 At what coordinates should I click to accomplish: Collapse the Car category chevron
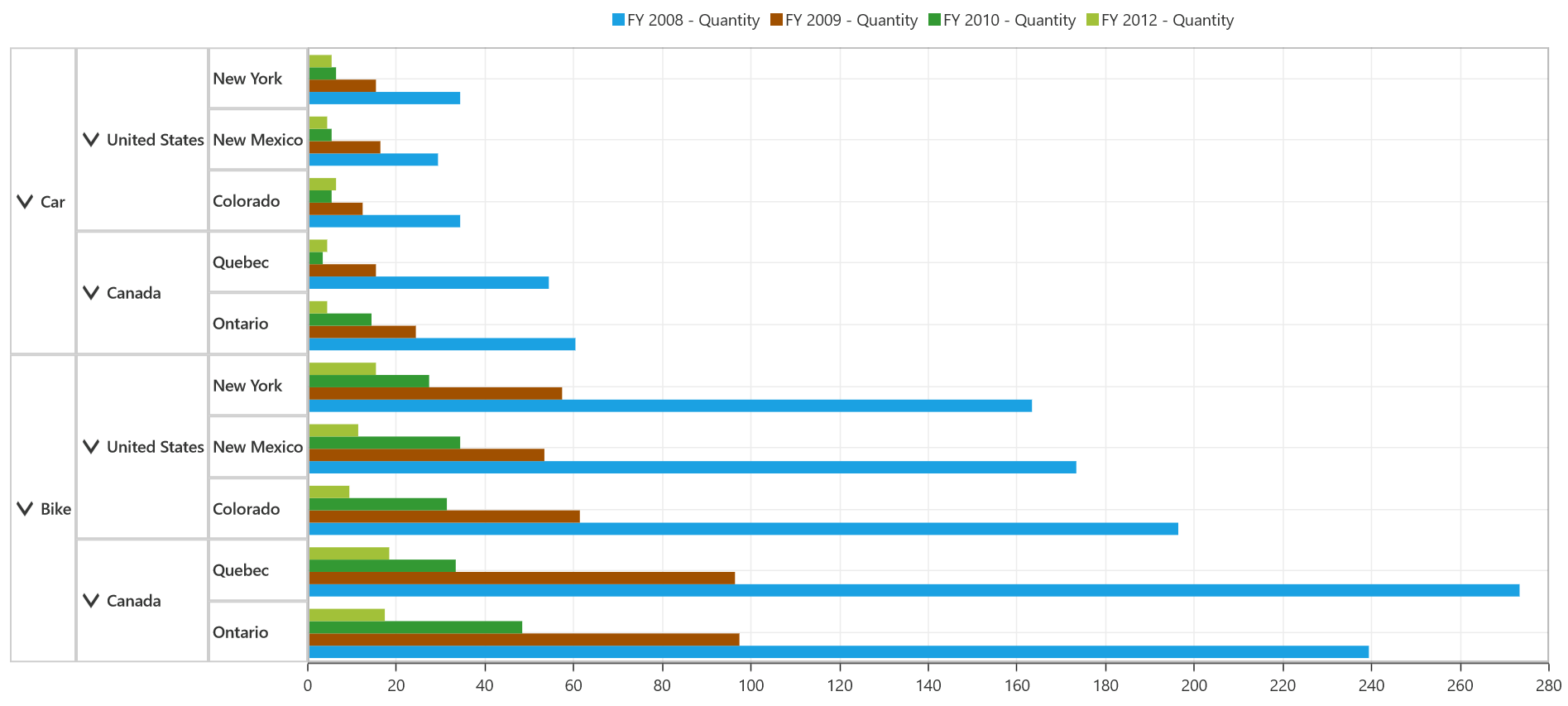pyautogui.click(x=25, y=202)
